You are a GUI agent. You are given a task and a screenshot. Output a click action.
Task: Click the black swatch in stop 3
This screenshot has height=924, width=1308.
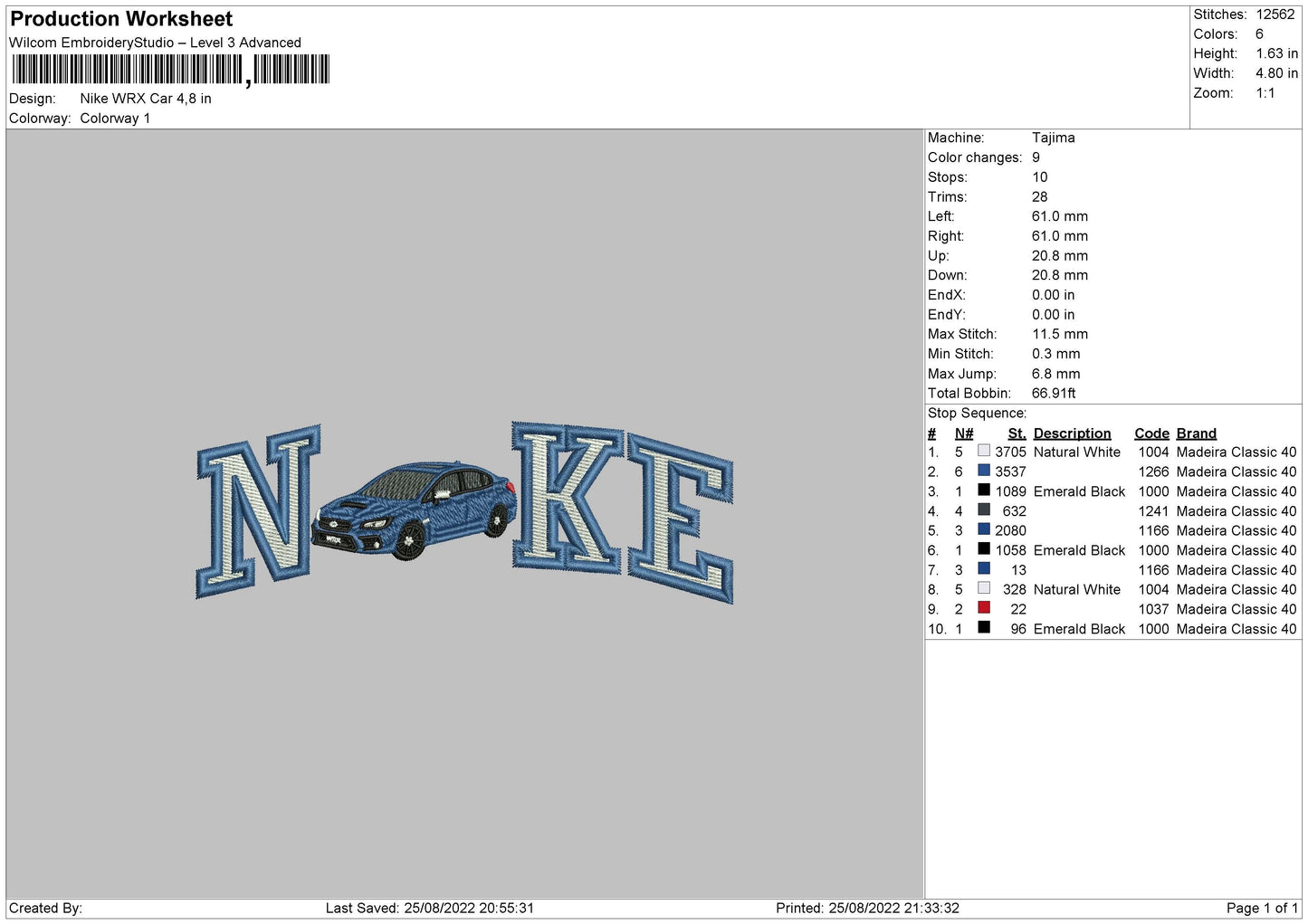[x=984, y=491]
